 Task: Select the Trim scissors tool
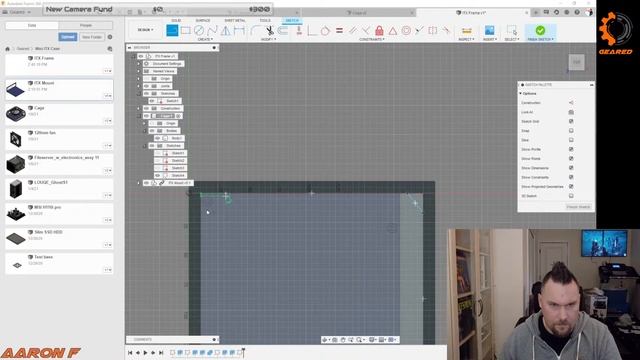[x=269, y=30]
